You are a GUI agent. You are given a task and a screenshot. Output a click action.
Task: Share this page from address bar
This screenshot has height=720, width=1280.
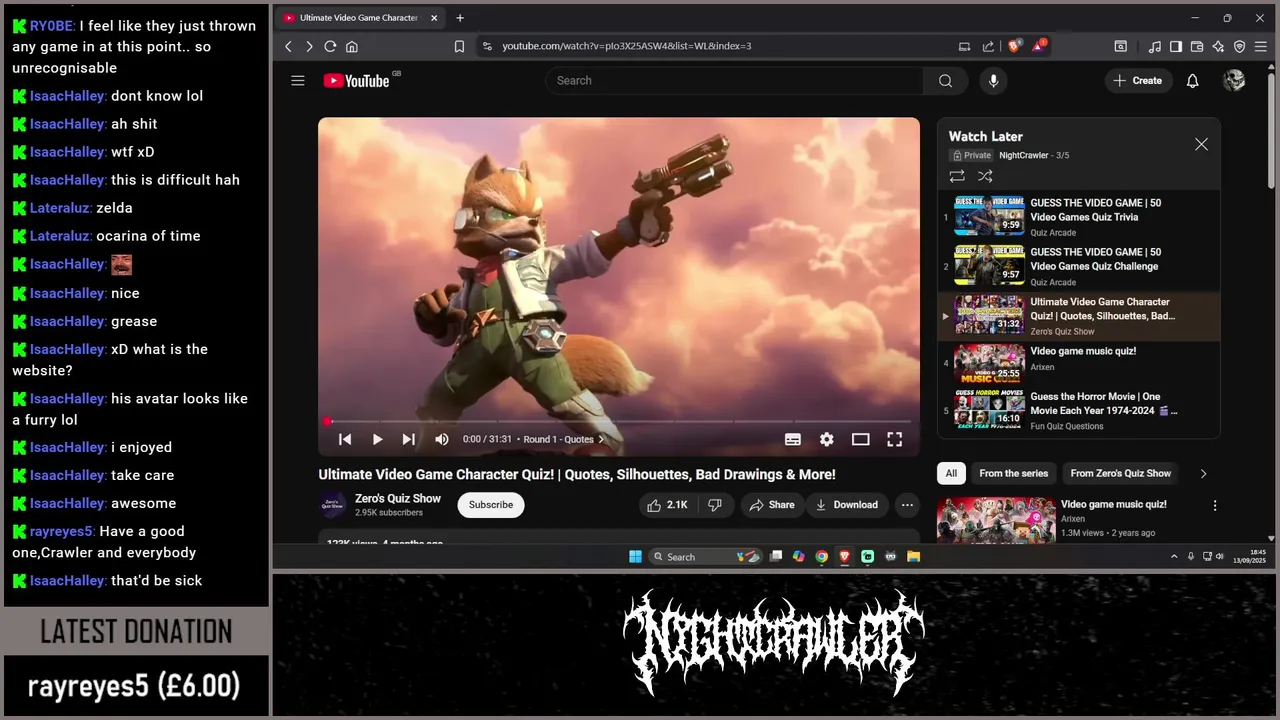(x=988, y=46)
